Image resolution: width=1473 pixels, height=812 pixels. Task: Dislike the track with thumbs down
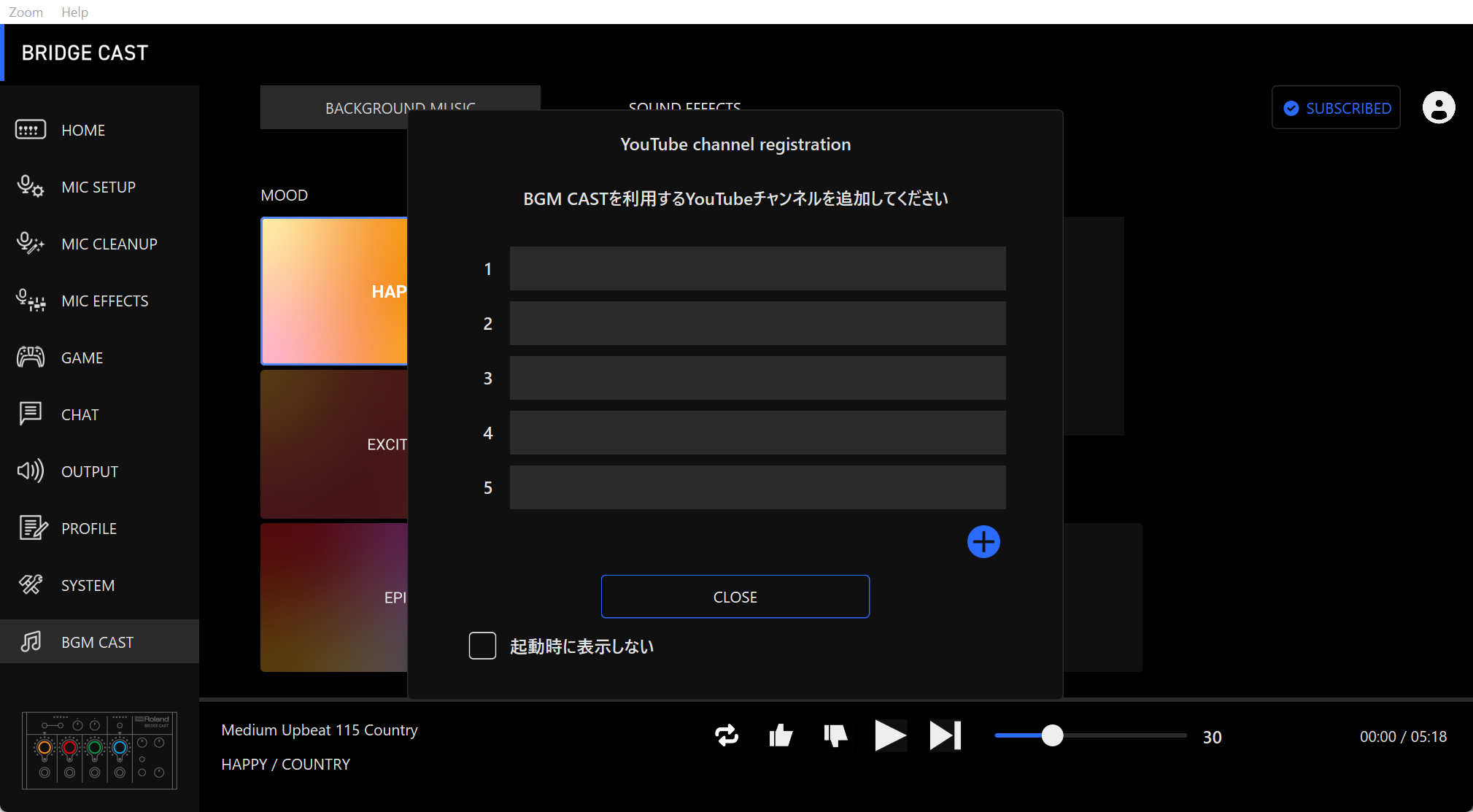pos(835,736)
